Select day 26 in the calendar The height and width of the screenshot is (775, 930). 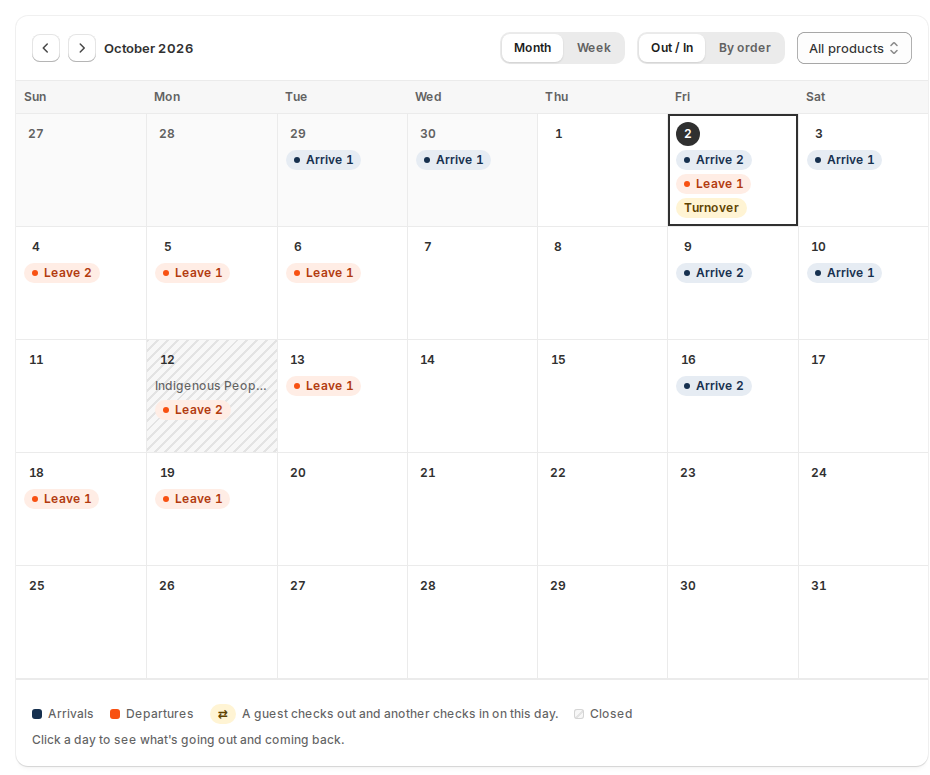(212, 622)
